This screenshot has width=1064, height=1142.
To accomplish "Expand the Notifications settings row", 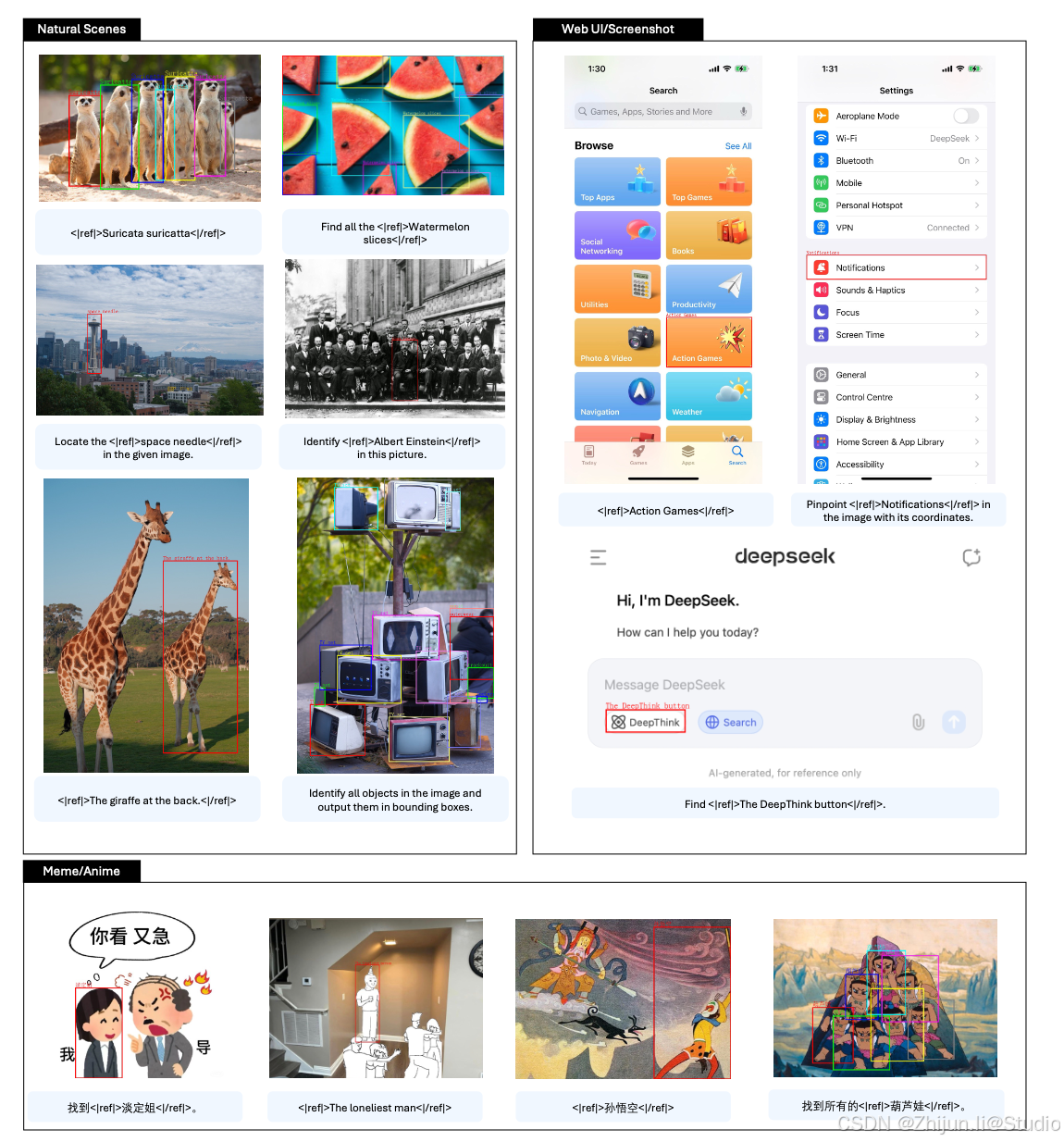I will tap(897, 267).
